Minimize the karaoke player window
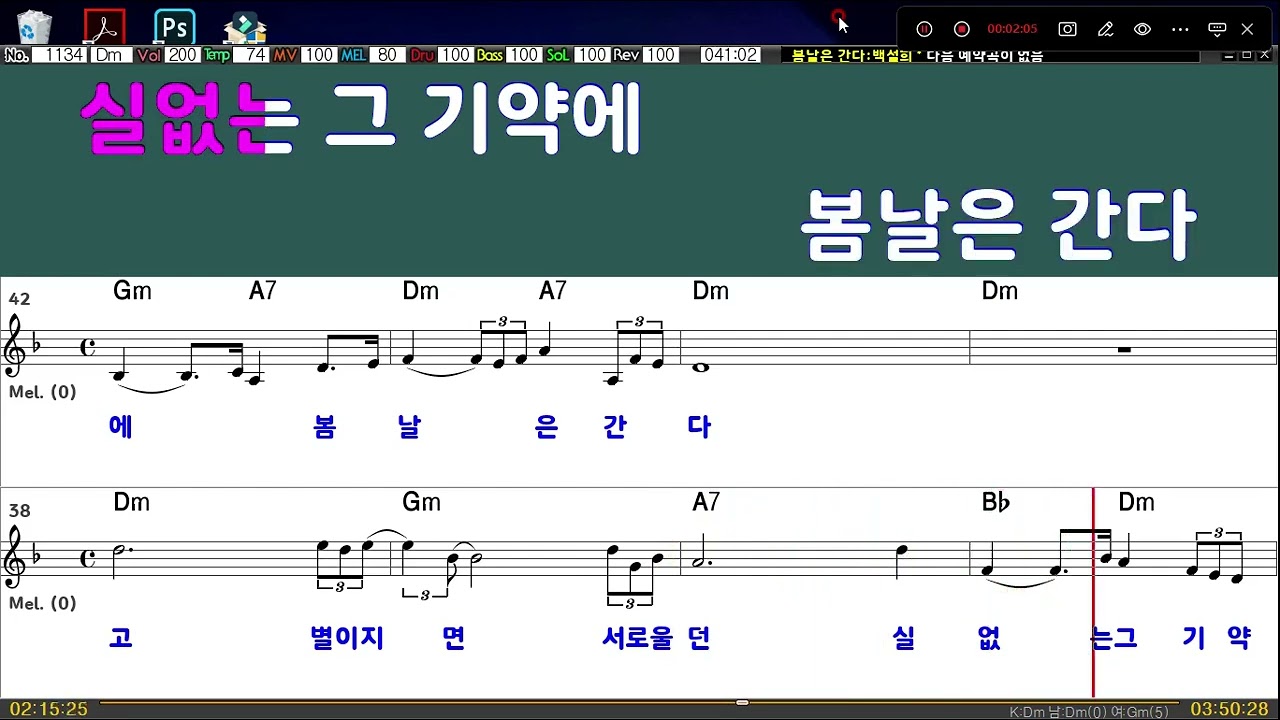 (x=1227, y=55)
